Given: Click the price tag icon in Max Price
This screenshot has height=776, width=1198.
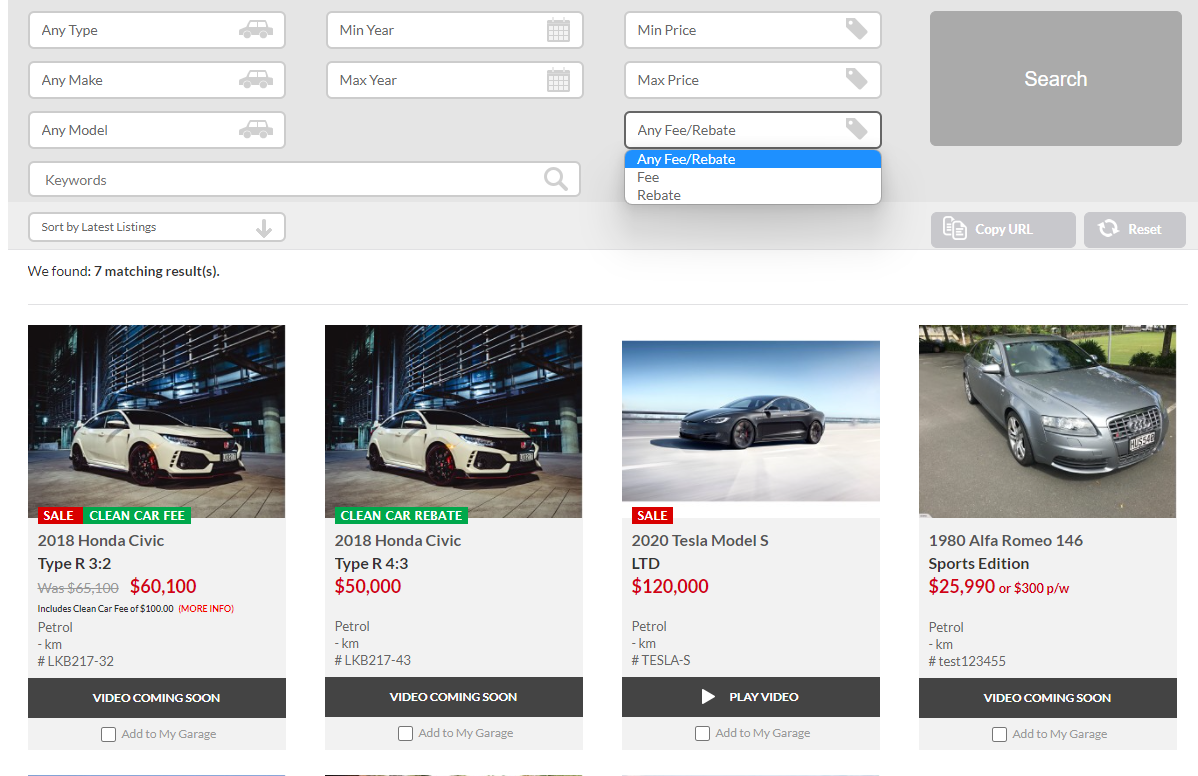Looking at the screenshot, I should [x=856, y=79].
